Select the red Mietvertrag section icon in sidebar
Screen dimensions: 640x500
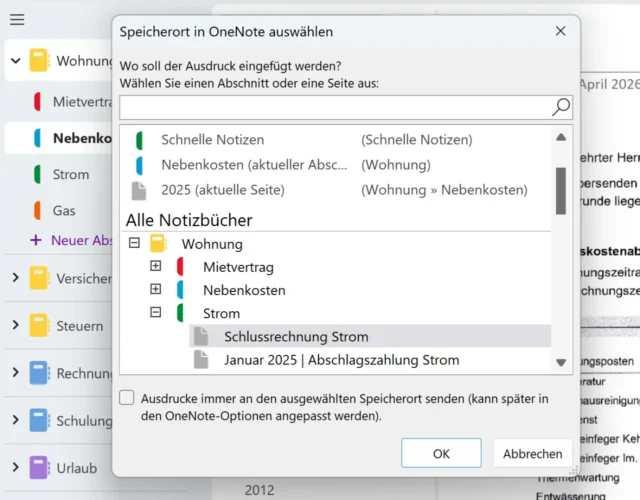pyautogui.click(x=37, y=102)
